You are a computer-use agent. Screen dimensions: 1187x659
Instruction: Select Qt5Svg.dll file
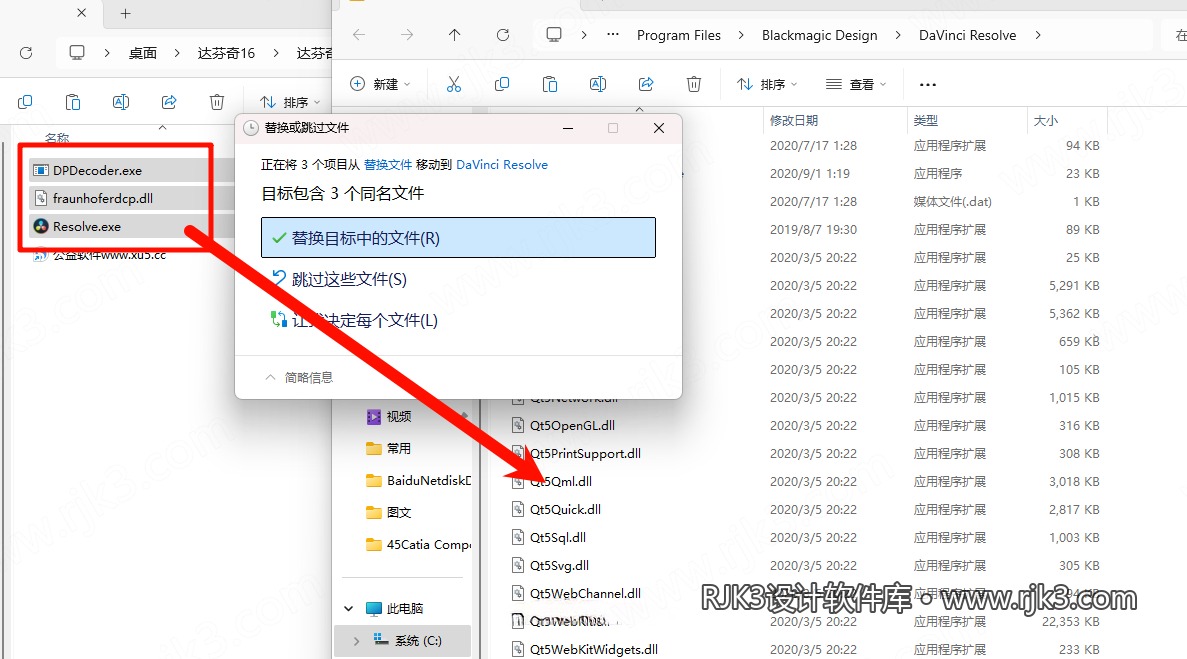coord(559,565)
